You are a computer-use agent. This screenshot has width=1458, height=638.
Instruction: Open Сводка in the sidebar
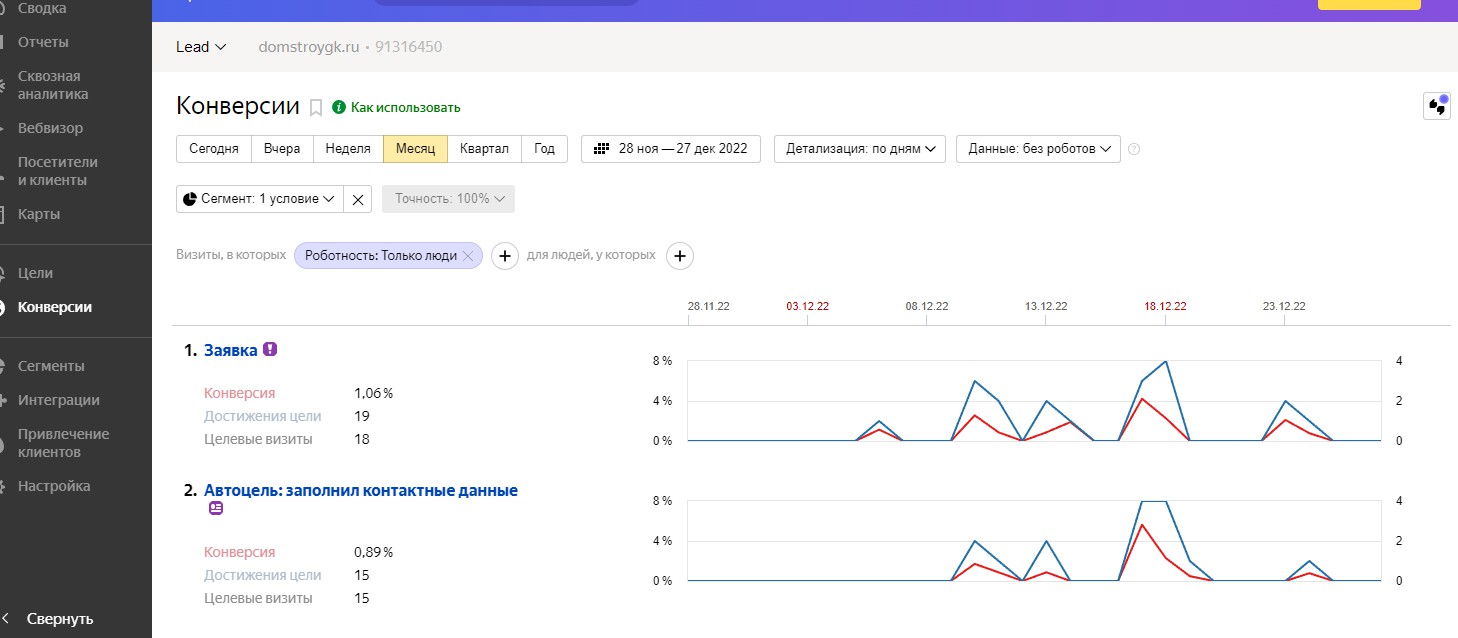coord(42,8)
